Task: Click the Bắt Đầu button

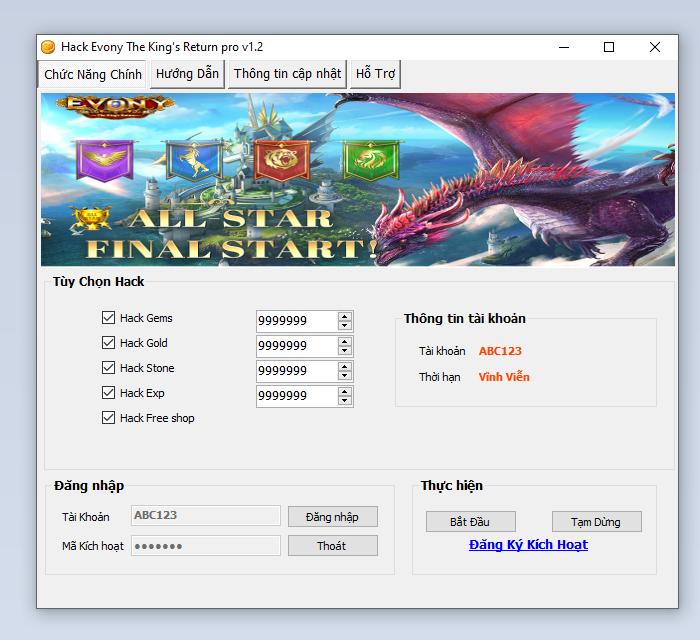Action: point(470,522)
